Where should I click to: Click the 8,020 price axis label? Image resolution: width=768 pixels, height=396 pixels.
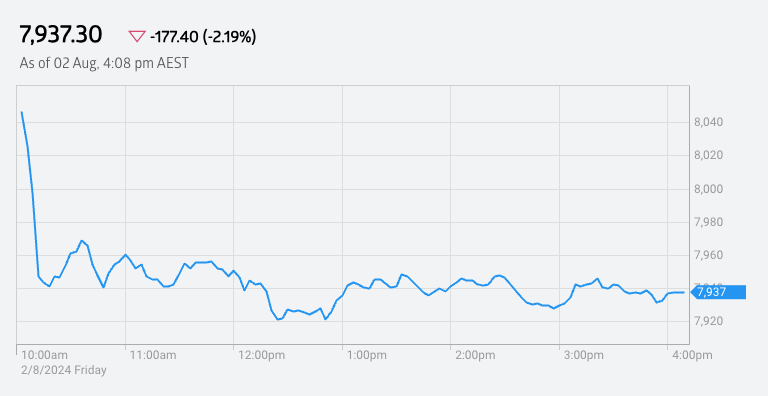[x=709, y=155]
